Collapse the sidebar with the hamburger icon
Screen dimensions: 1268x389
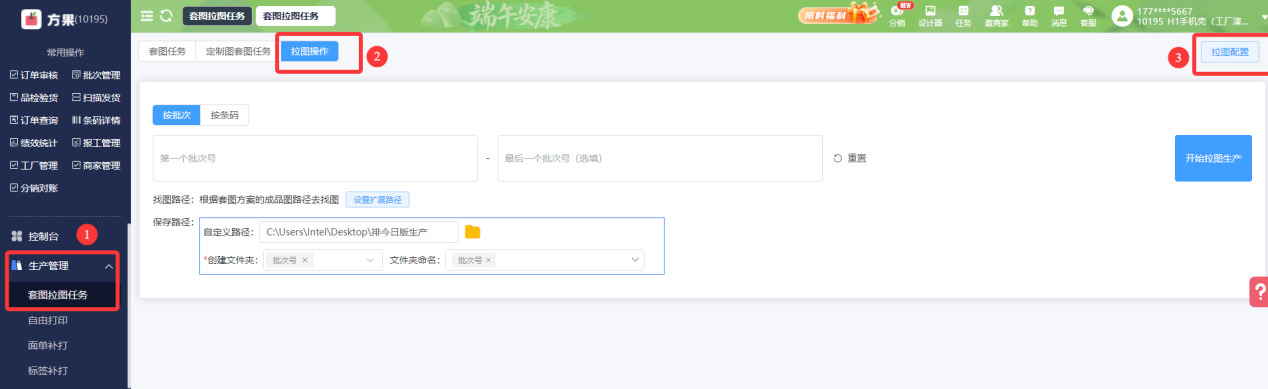[148, 16]
